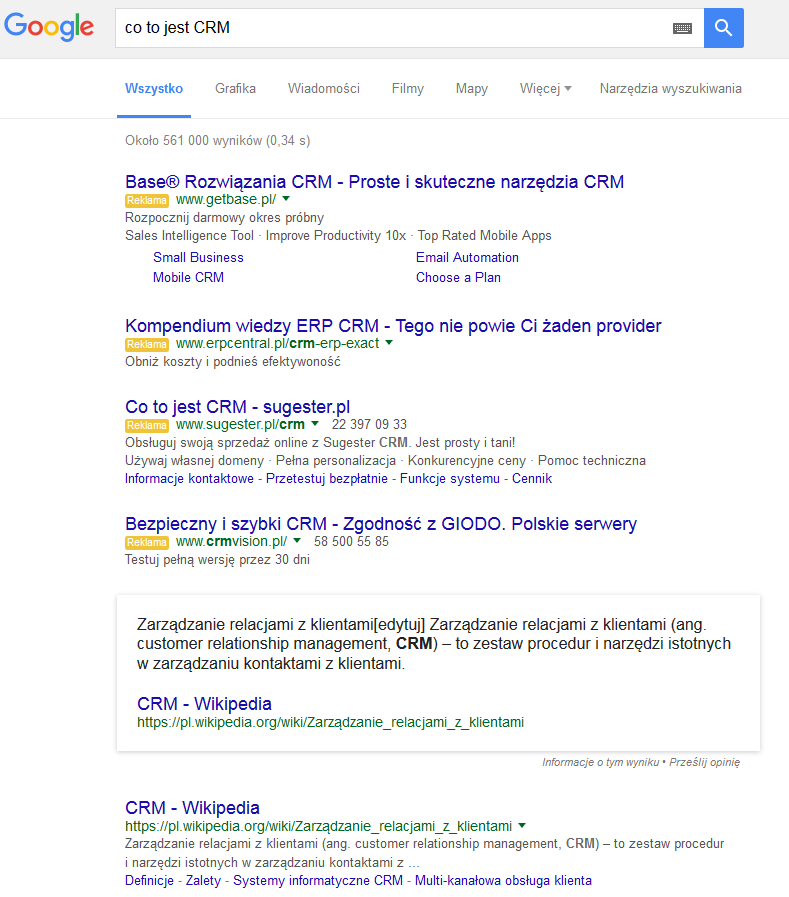This screenshot has width=789, height=897.
Task: Click the Reklama badge on erpcentral.pl ad
Action: point(147,344)
